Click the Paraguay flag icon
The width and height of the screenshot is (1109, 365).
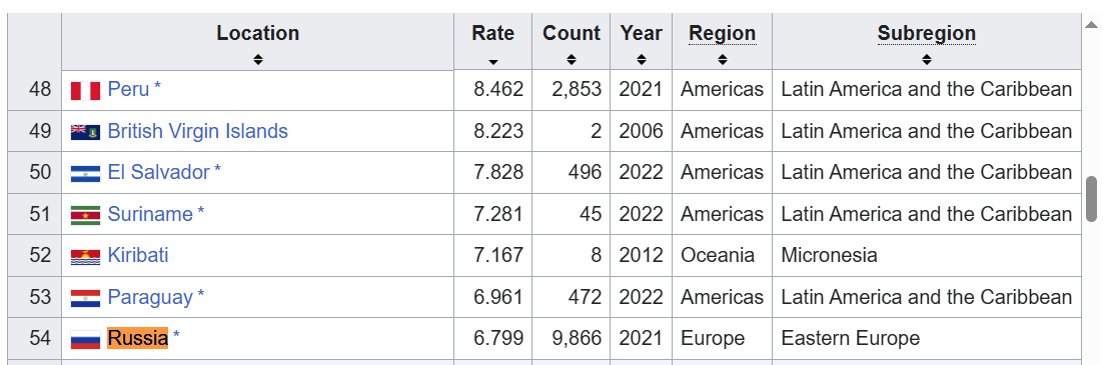coord(85,298)
